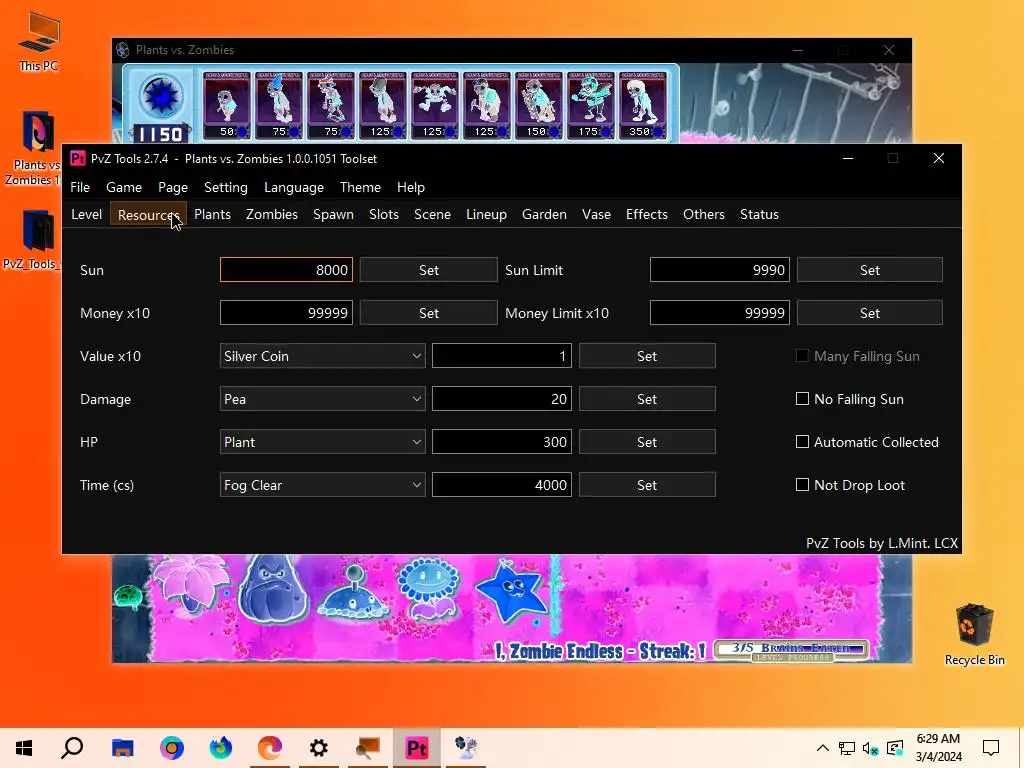1024x768 pixels.
Task: Click Set button for Money x10
Action: [428, 313]
